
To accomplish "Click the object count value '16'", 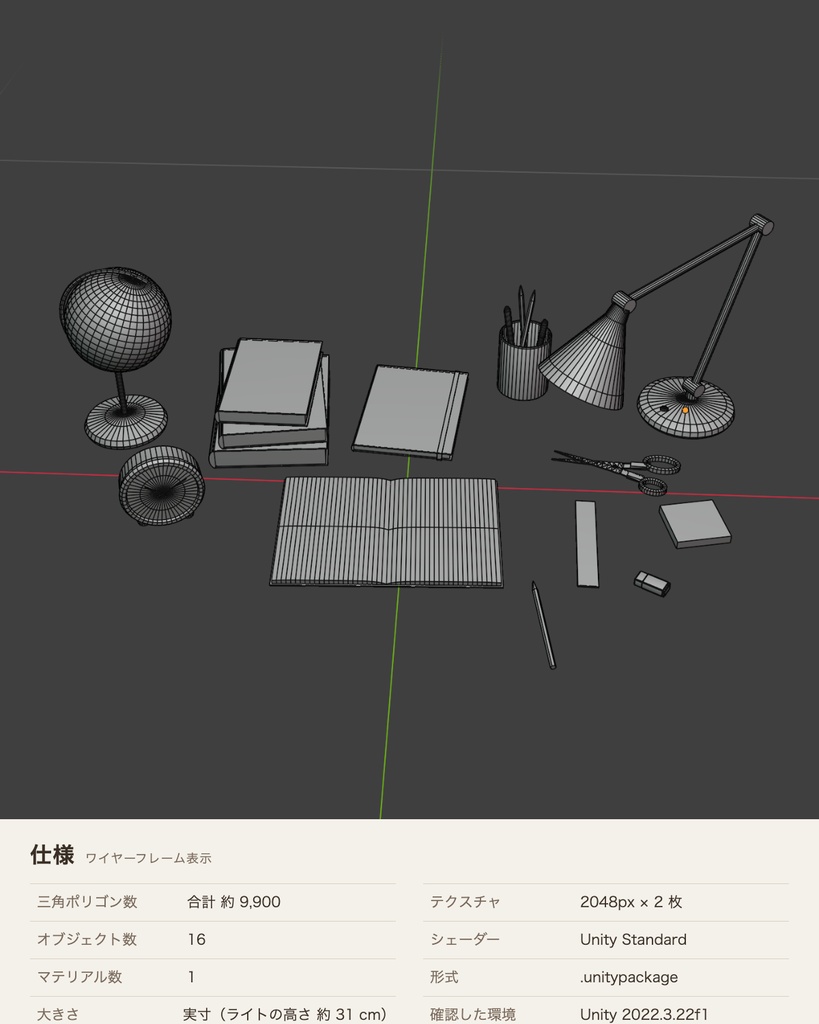I will click(x=197, y=939).
